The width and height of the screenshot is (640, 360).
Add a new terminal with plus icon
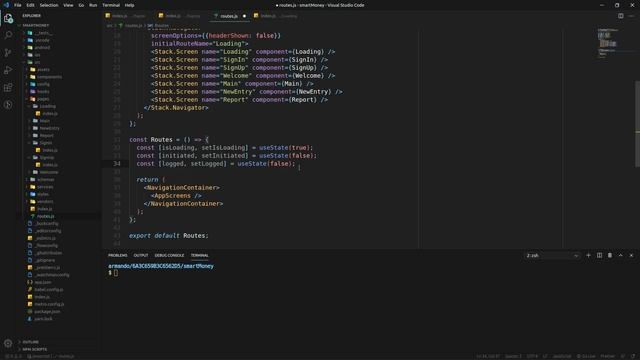pos(588,255)
